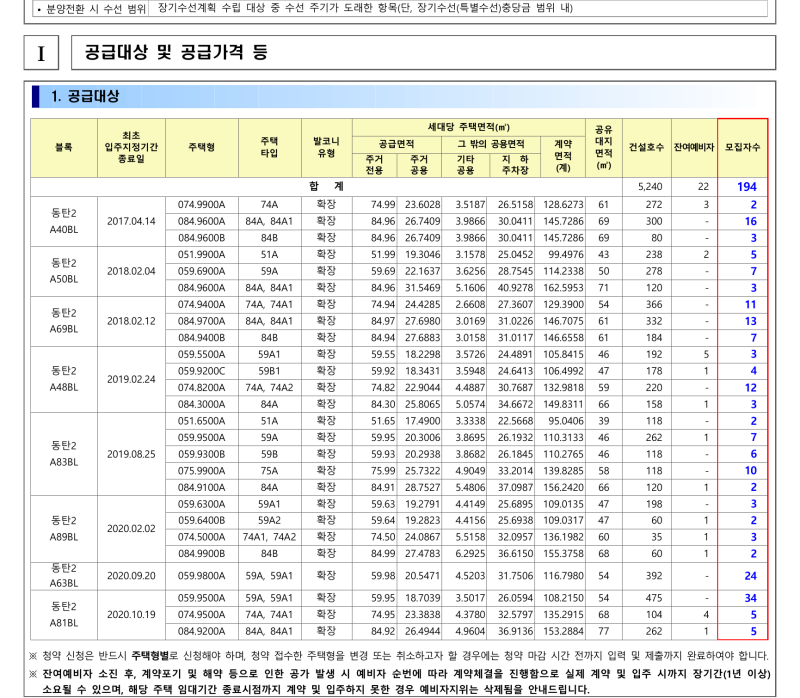Click the date '2020.09.20'

131,576
